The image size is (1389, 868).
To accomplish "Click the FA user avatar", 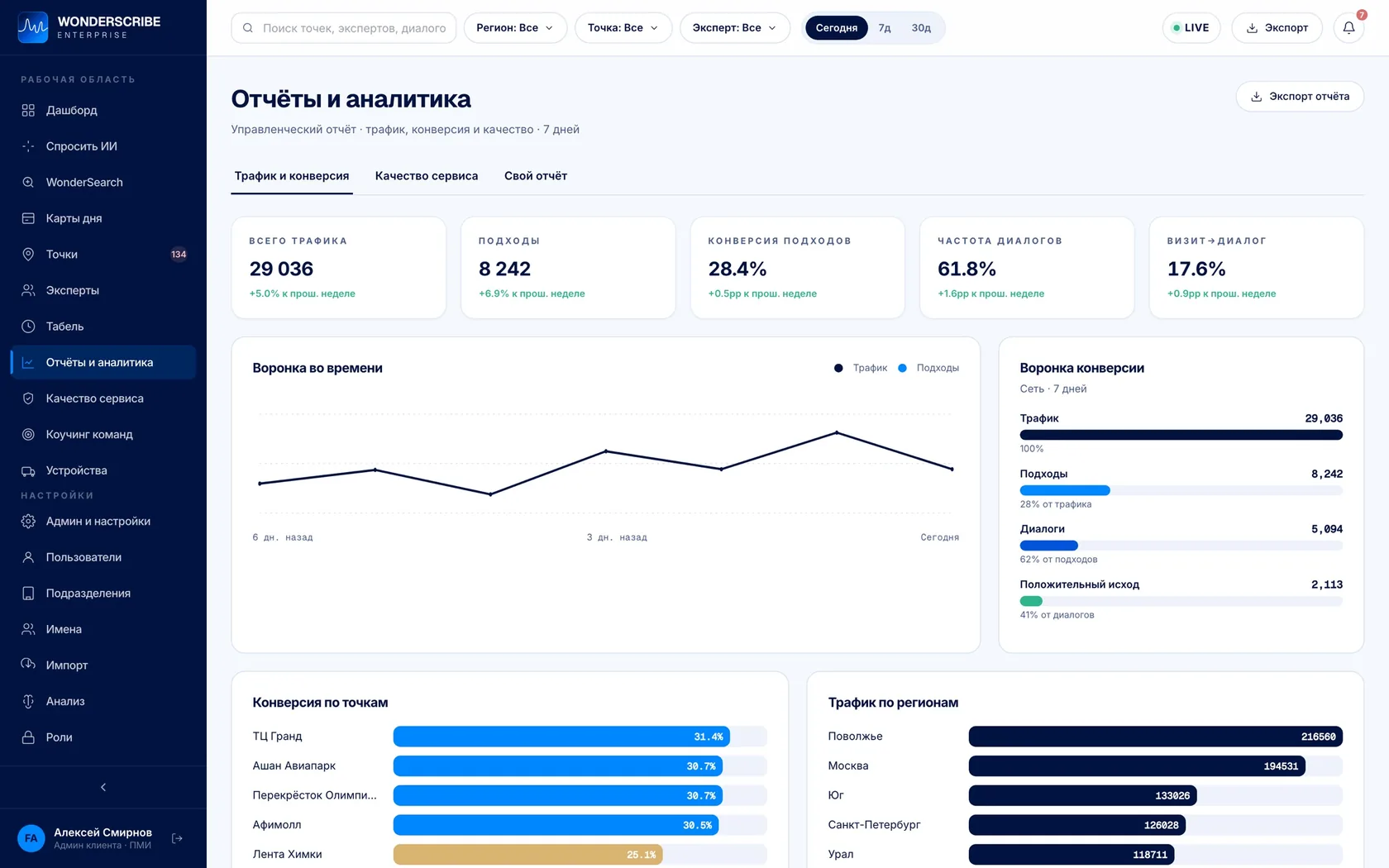I will click(31, 838).
